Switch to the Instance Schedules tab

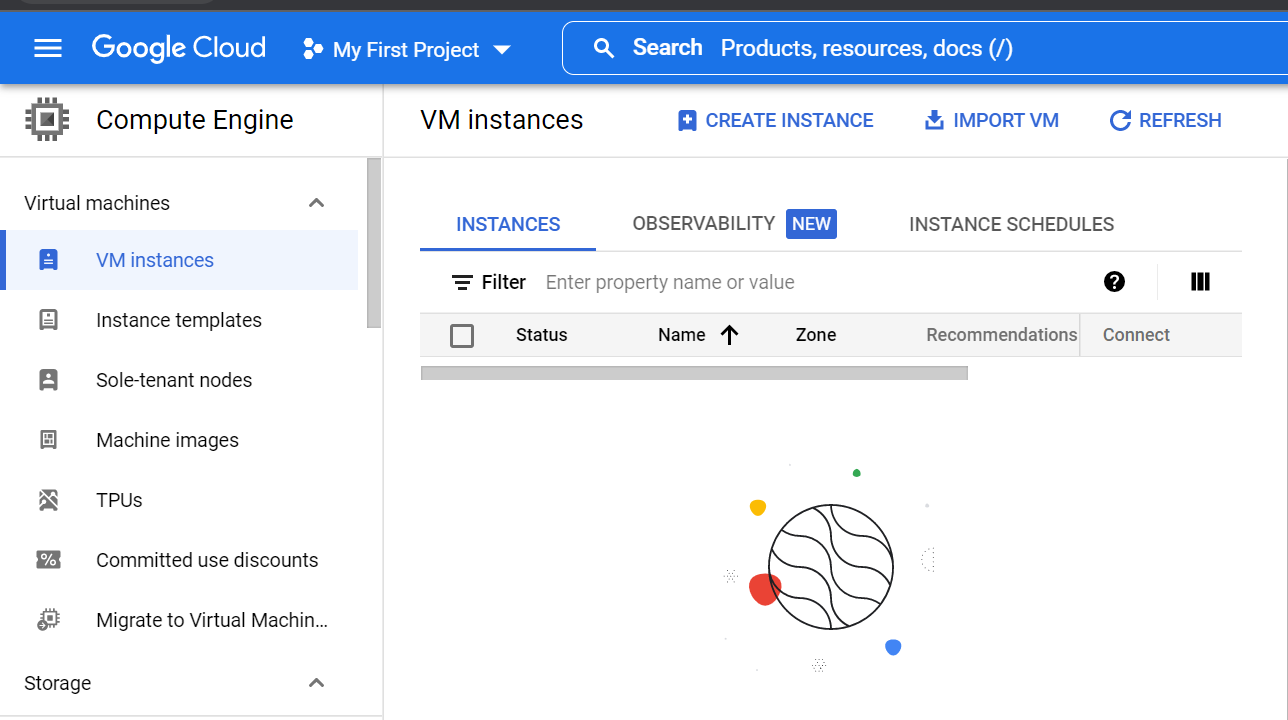click(1011, 225)
